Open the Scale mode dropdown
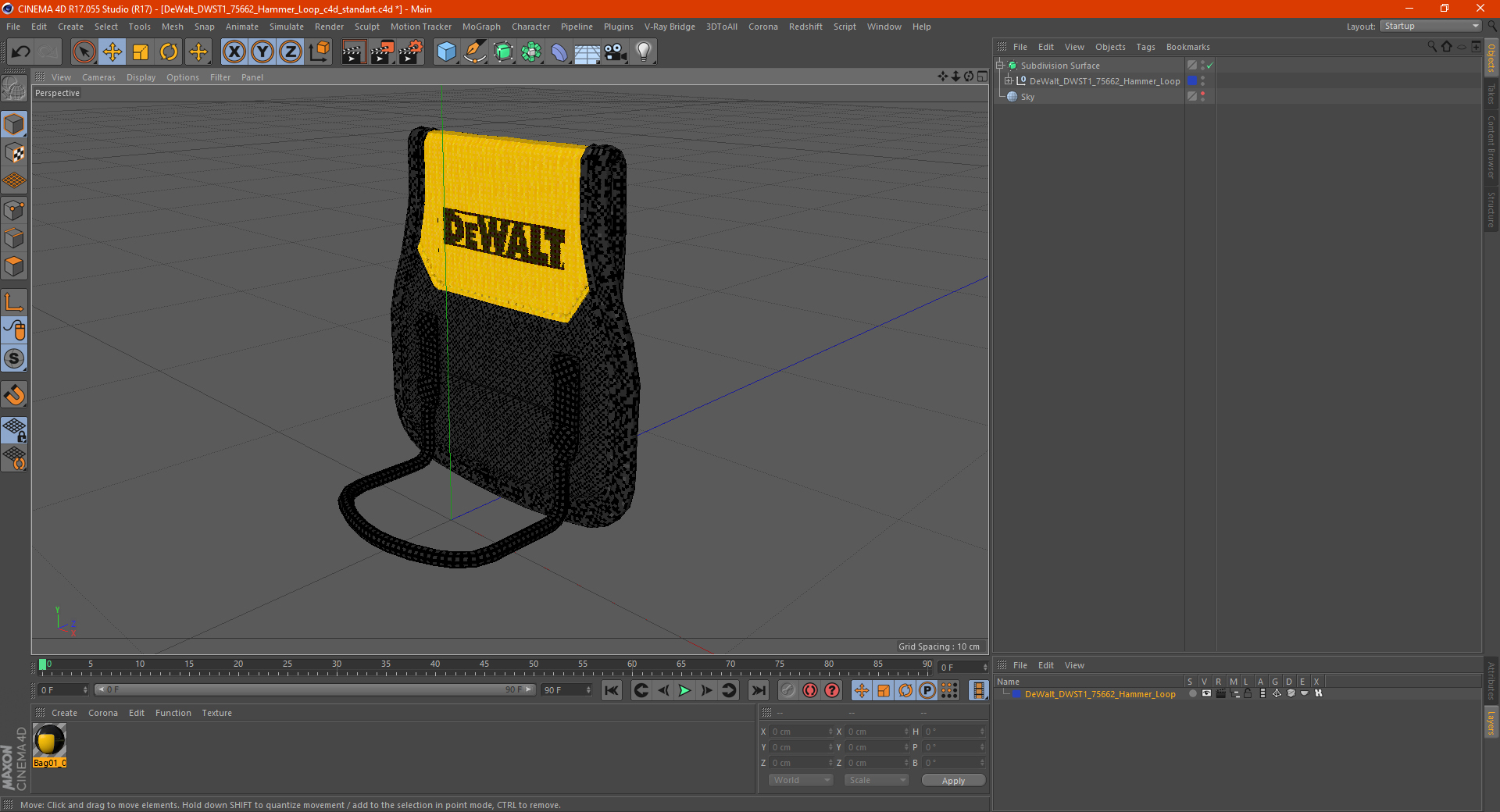1500x812 pixels. coord(877,780)
